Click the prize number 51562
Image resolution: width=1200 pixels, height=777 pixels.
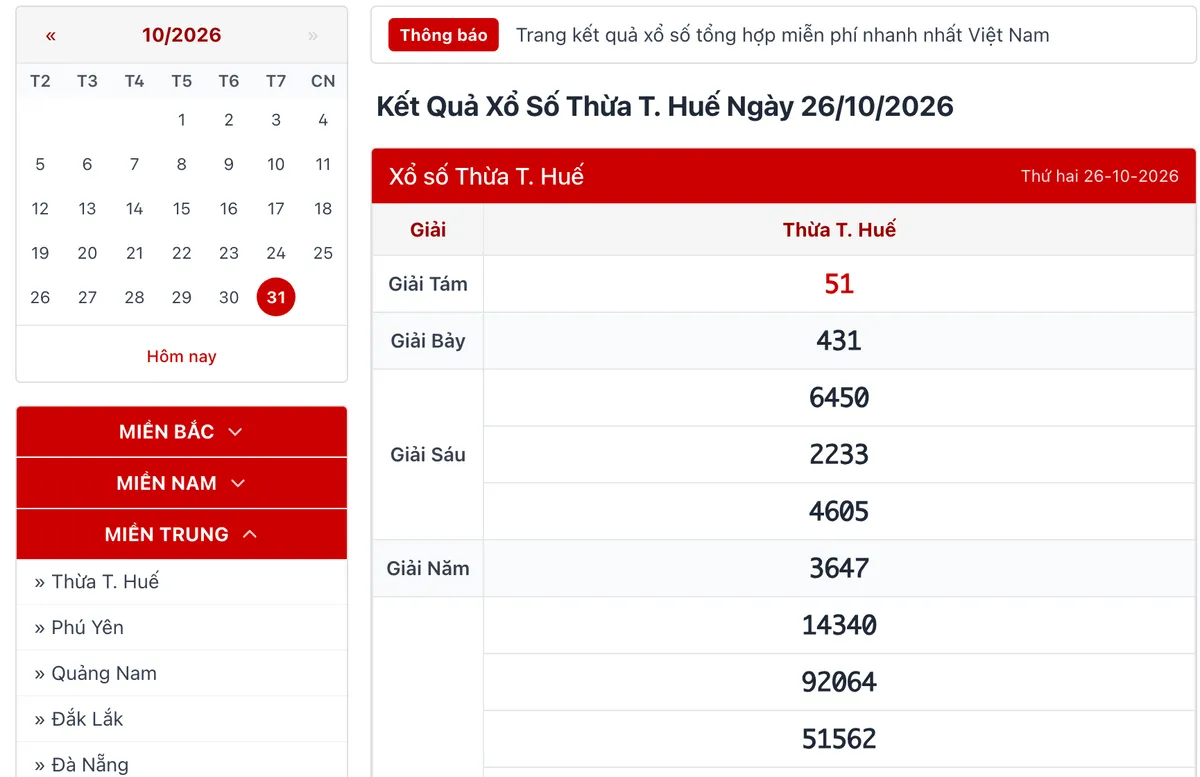click(x=839, y=740)
